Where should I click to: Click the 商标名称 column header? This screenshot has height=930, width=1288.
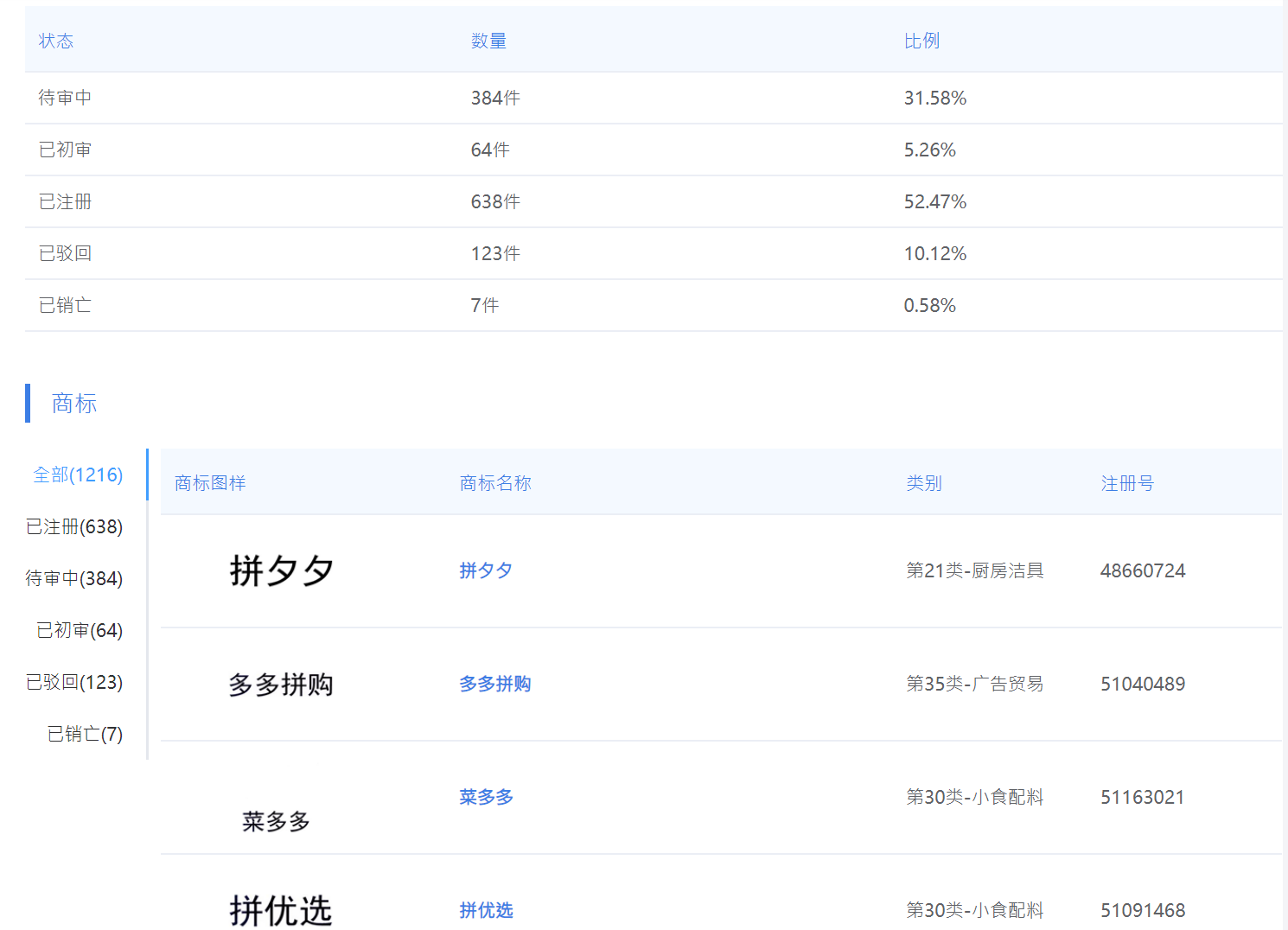pos(495,483)
